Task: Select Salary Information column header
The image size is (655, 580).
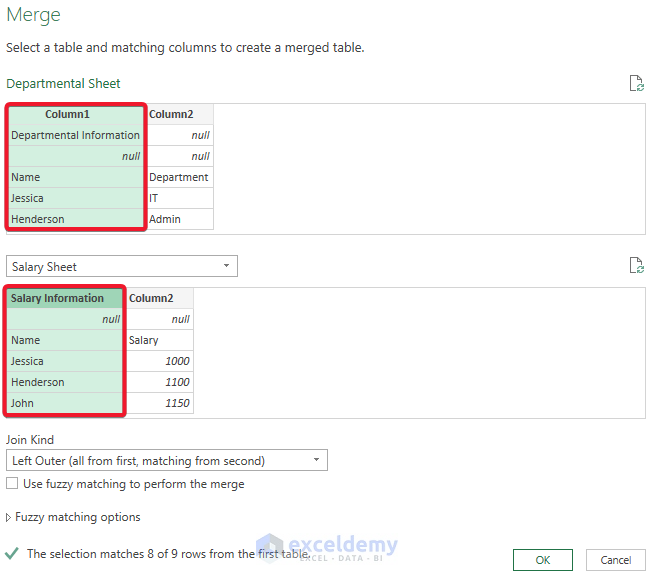Action: click(66, 298)
